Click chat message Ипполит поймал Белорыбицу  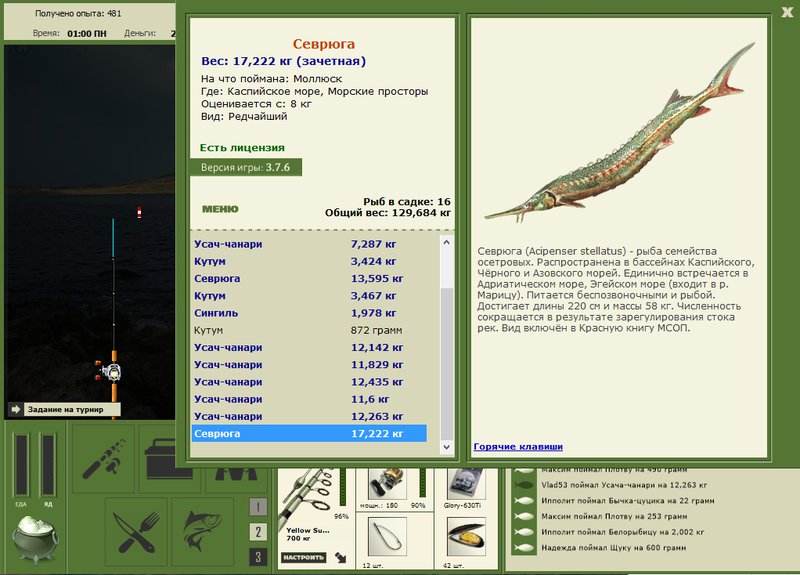622,532
